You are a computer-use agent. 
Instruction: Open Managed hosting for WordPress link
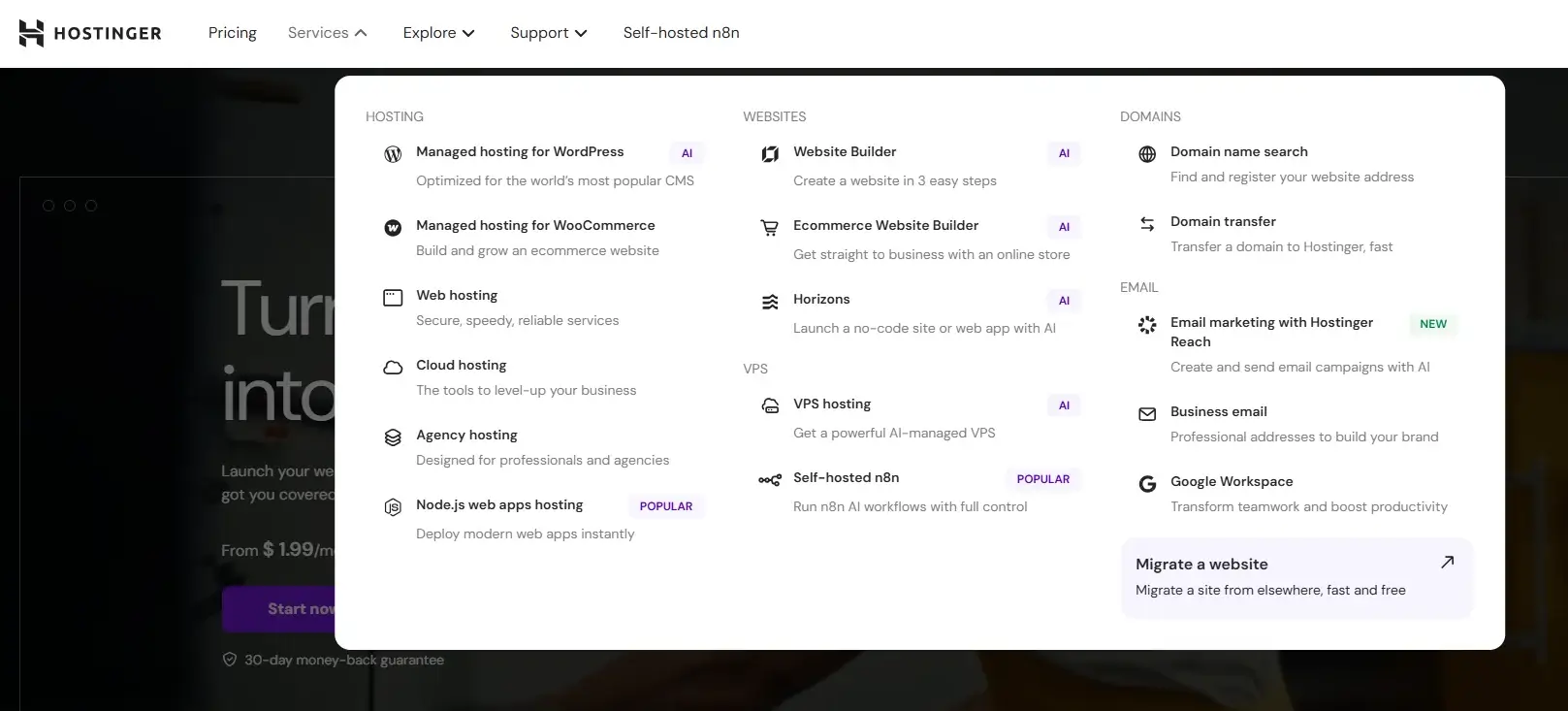click(x=520, y=151)
